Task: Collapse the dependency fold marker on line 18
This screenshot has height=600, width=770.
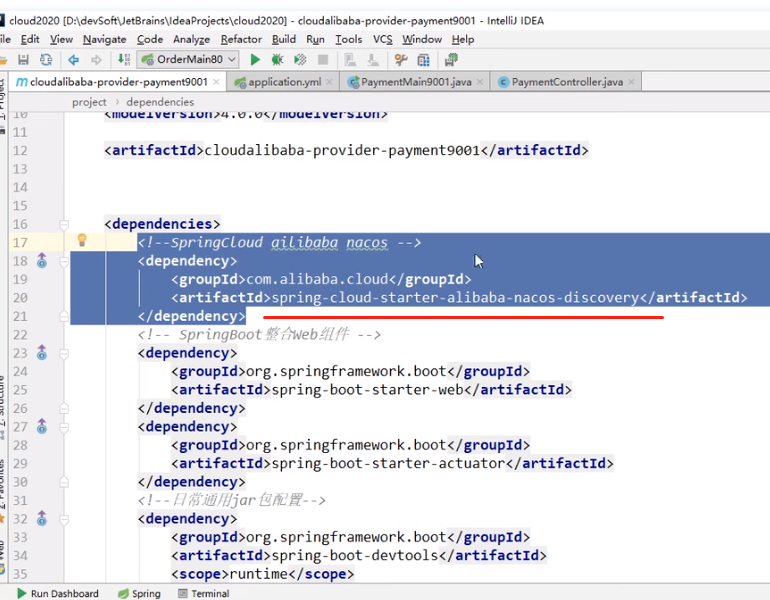Action: 64,261
